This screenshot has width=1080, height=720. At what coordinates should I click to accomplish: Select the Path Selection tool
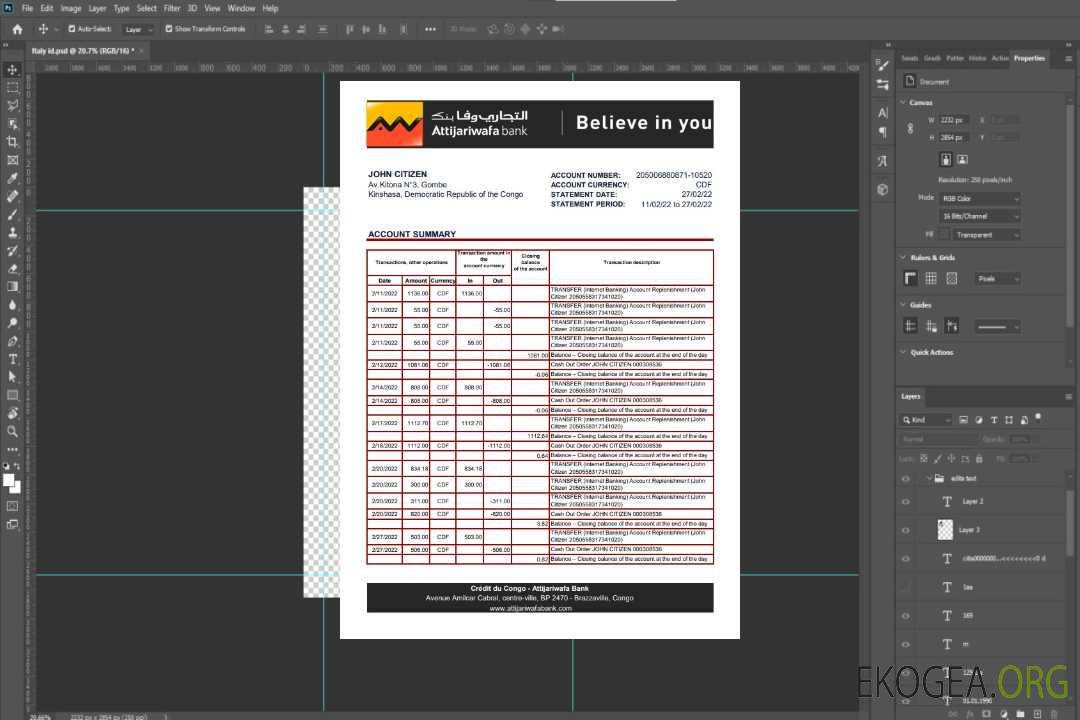[x=12, y=377]
